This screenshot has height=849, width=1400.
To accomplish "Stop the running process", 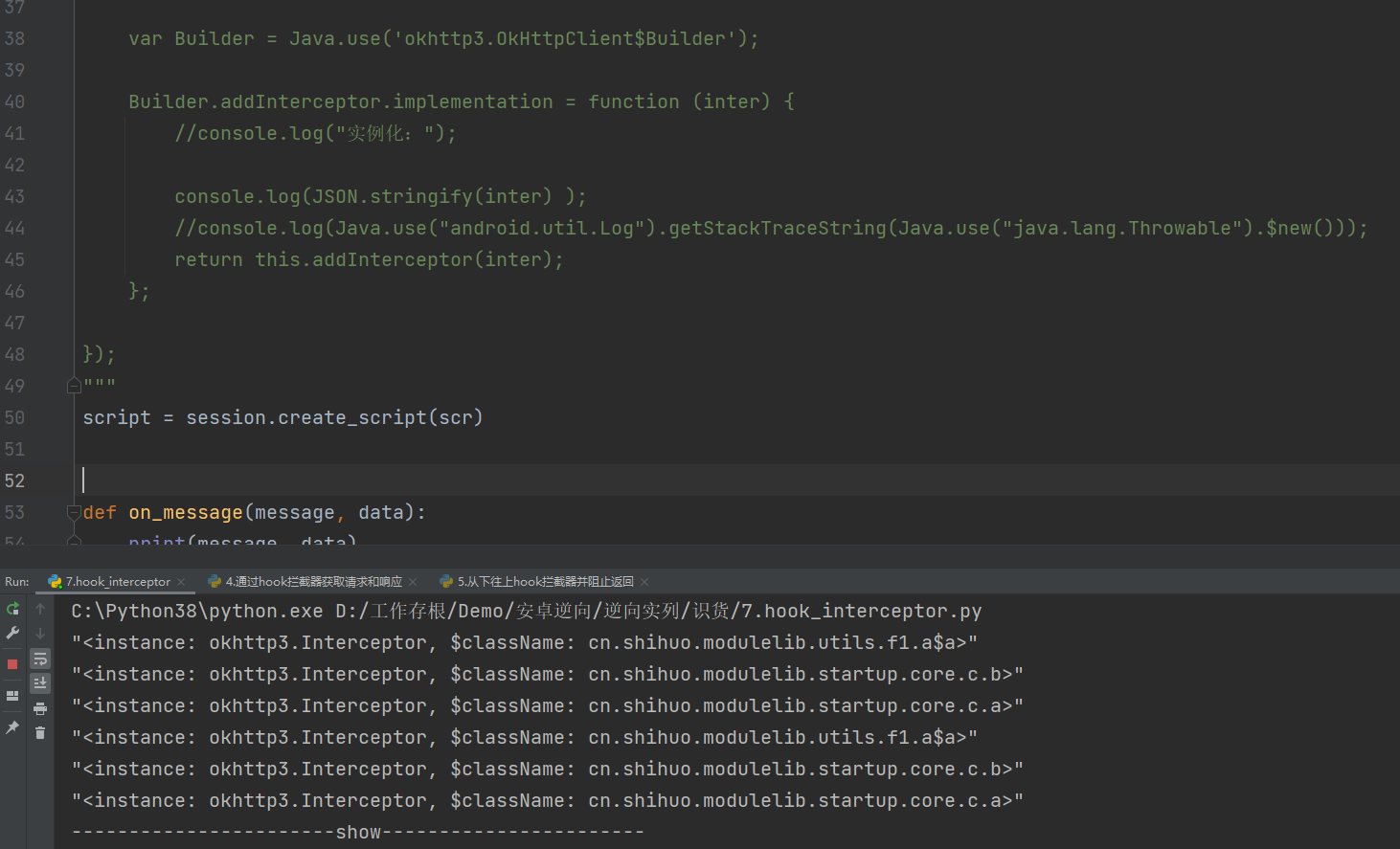I will tap(12, 664).
